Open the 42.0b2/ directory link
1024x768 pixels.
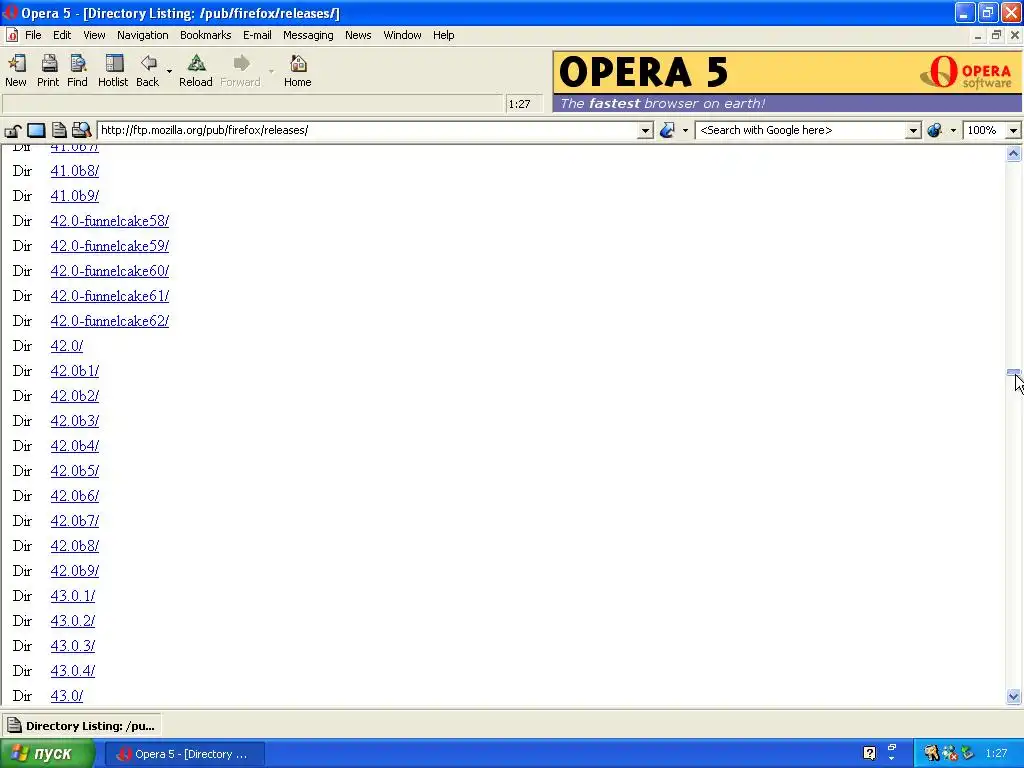coord(75,396)
